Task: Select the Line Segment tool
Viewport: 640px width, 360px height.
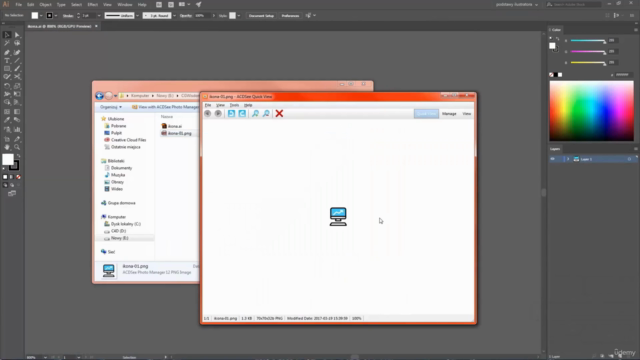Action: [17, 60]
